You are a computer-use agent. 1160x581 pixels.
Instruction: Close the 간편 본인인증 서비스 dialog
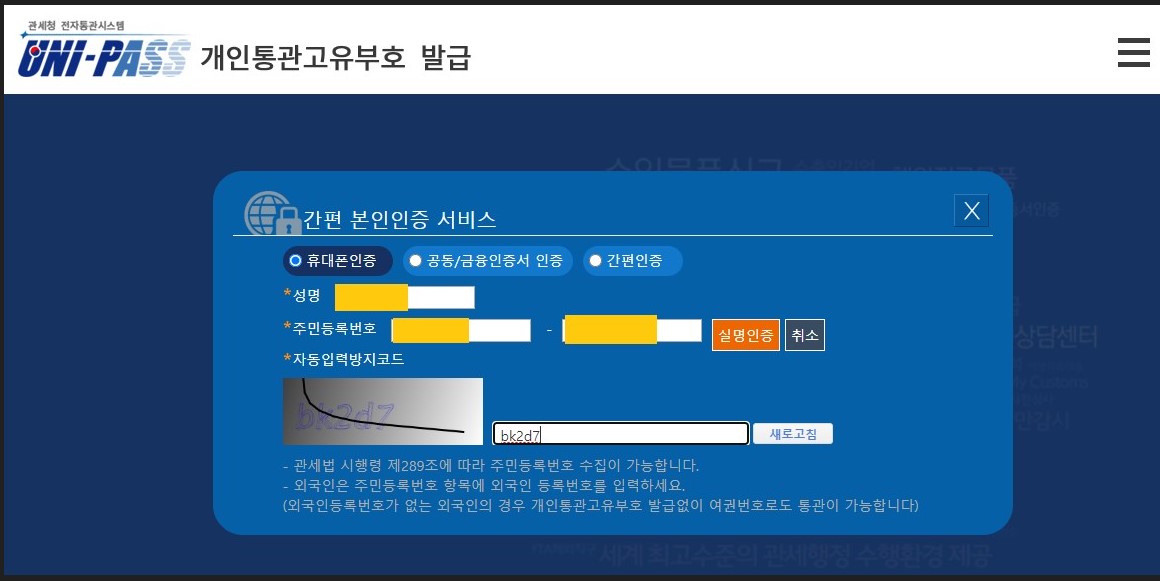tap(970, 210)
